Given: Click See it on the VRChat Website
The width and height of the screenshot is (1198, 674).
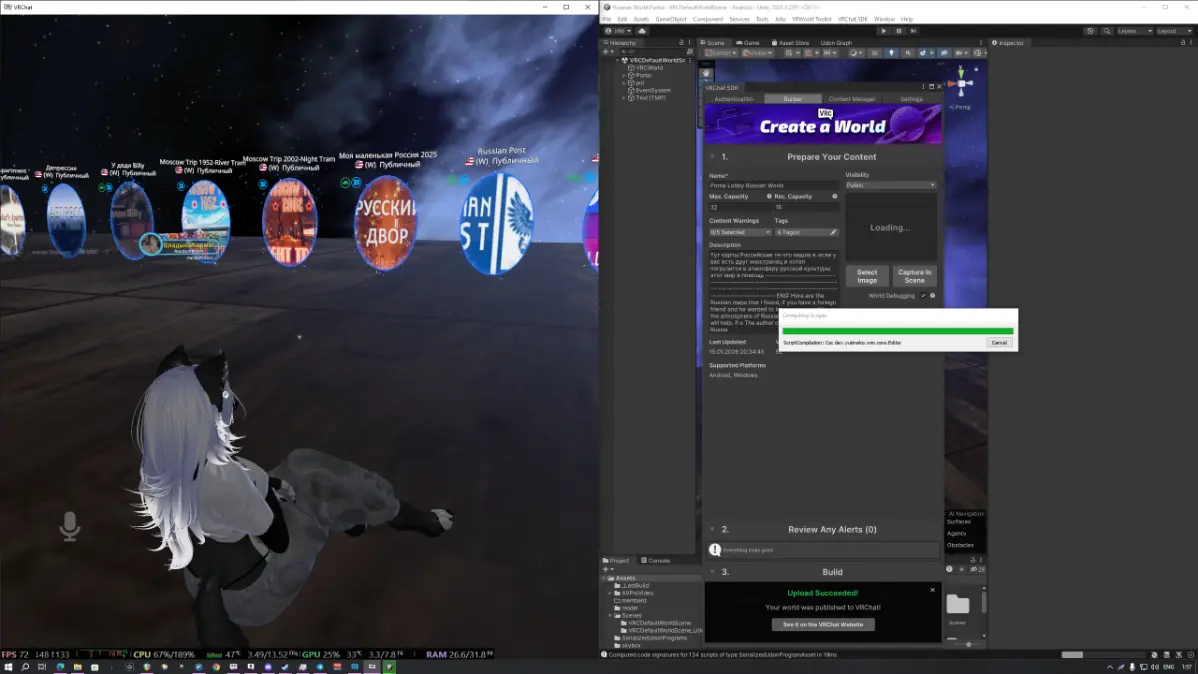Looking at the screenshot, I should 823,624.
